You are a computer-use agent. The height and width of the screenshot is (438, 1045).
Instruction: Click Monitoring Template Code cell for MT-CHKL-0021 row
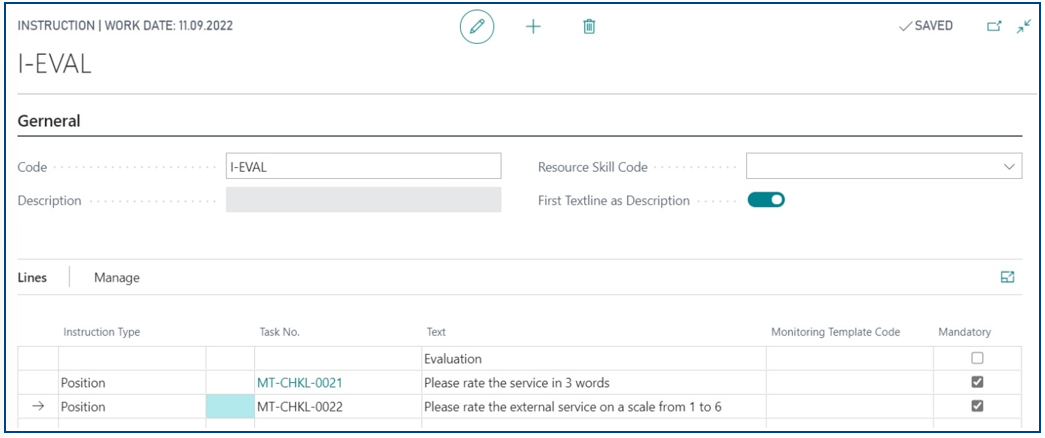pyautogui.click(x=849, y=383)
